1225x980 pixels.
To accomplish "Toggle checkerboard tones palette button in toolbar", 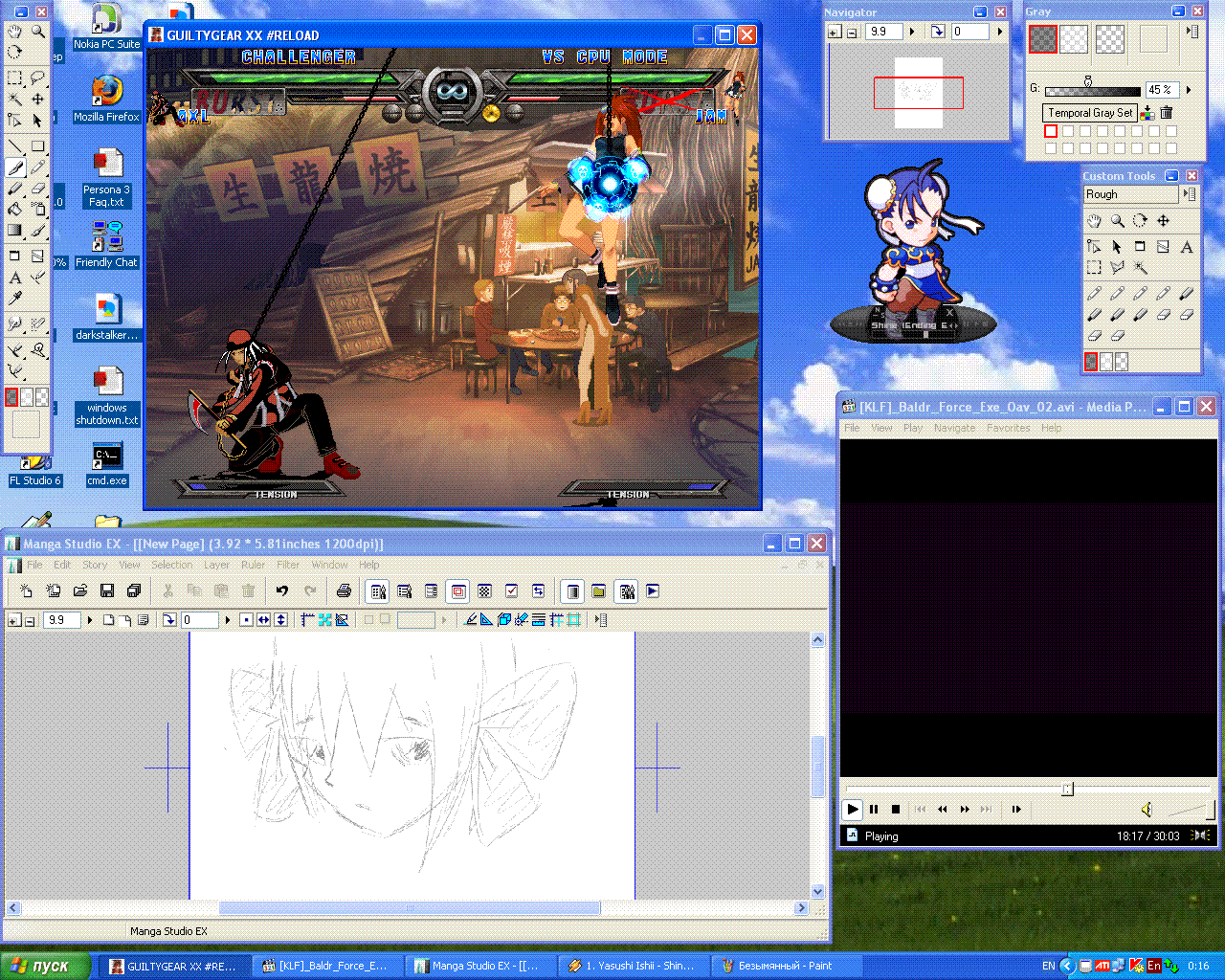I will 485,591.
